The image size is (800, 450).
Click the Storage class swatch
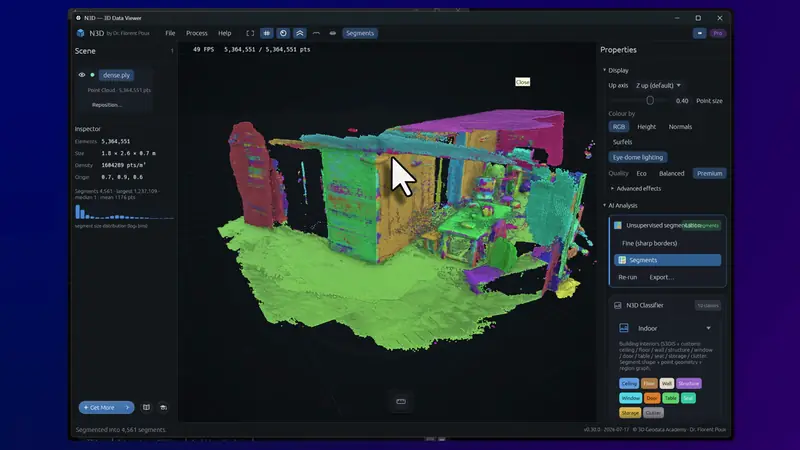[630, 413]
